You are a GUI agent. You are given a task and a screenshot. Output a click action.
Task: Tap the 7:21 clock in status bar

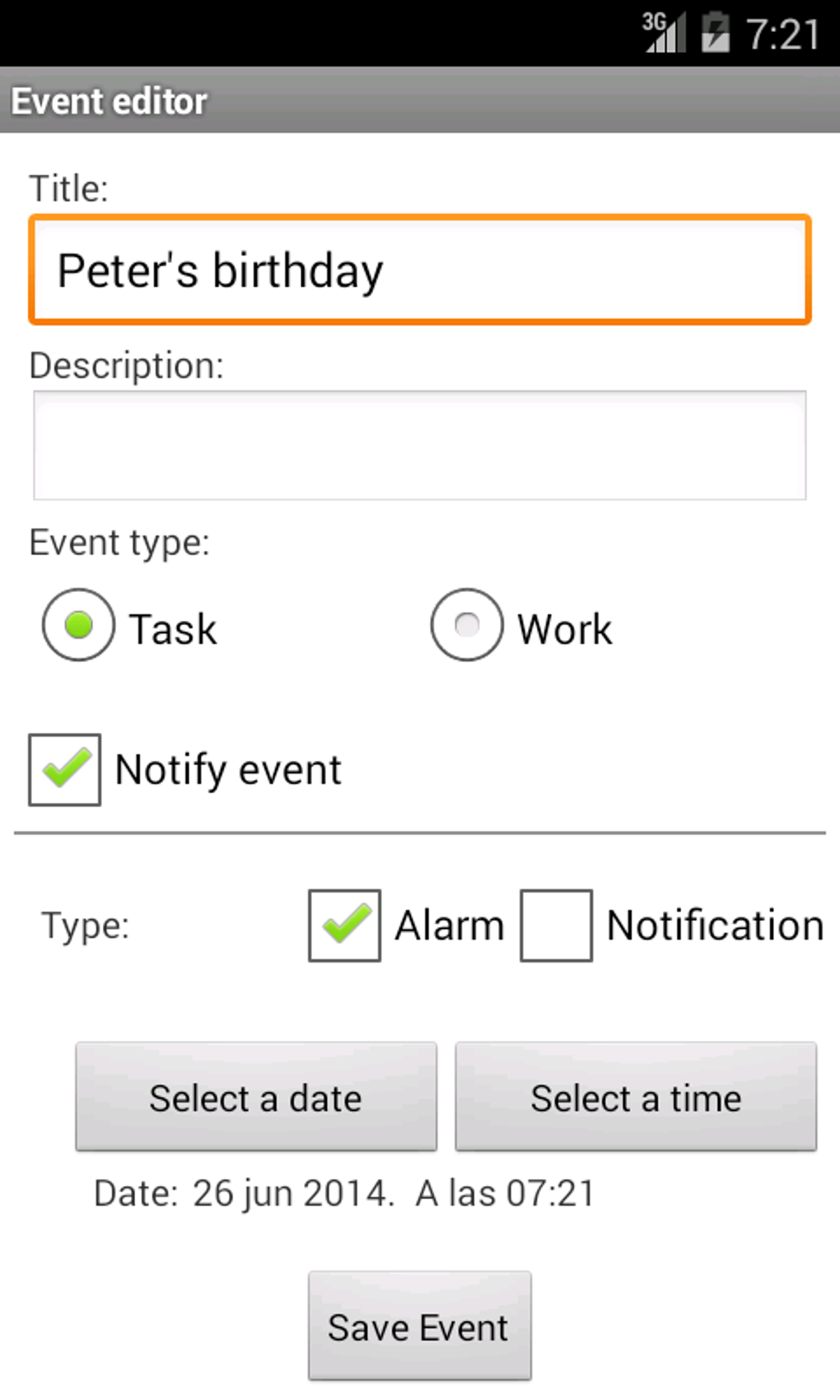[x=782, y=35]
